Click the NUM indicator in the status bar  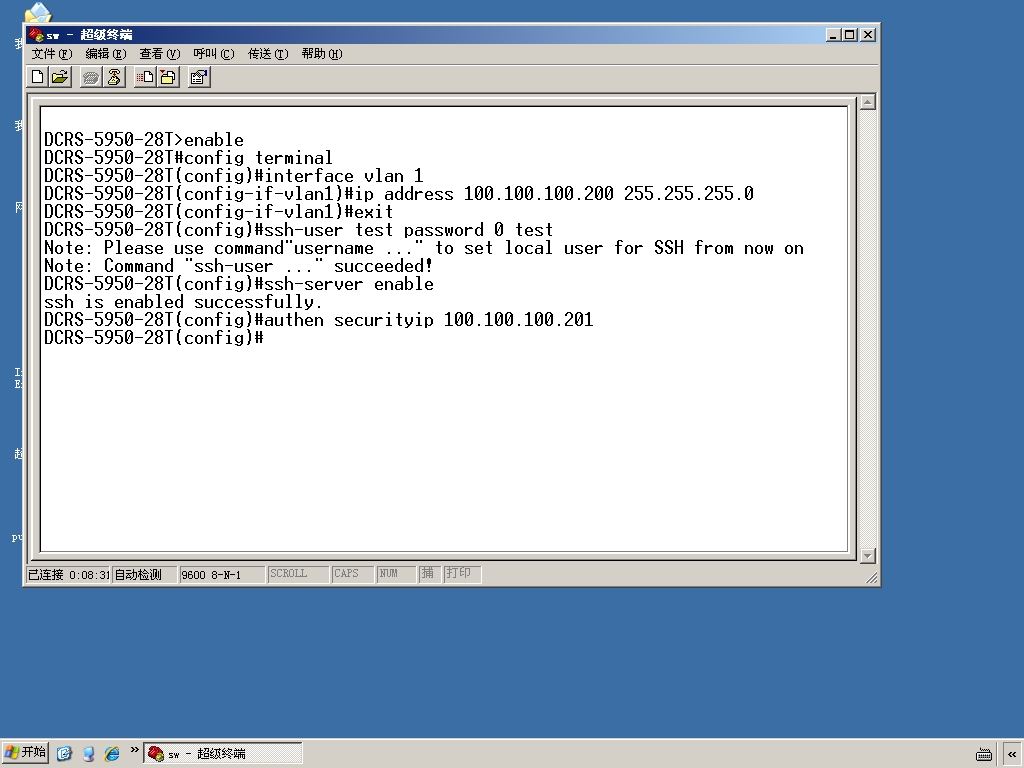pyautogui.click(x=396, y=574)
